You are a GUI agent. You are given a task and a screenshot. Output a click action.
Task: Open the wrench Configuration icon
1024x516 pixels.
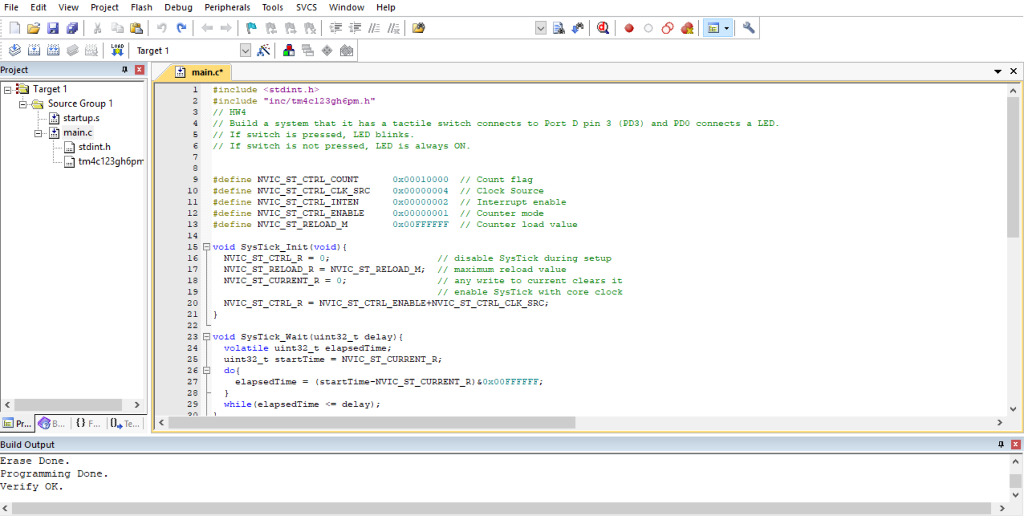tap(748, 28)
